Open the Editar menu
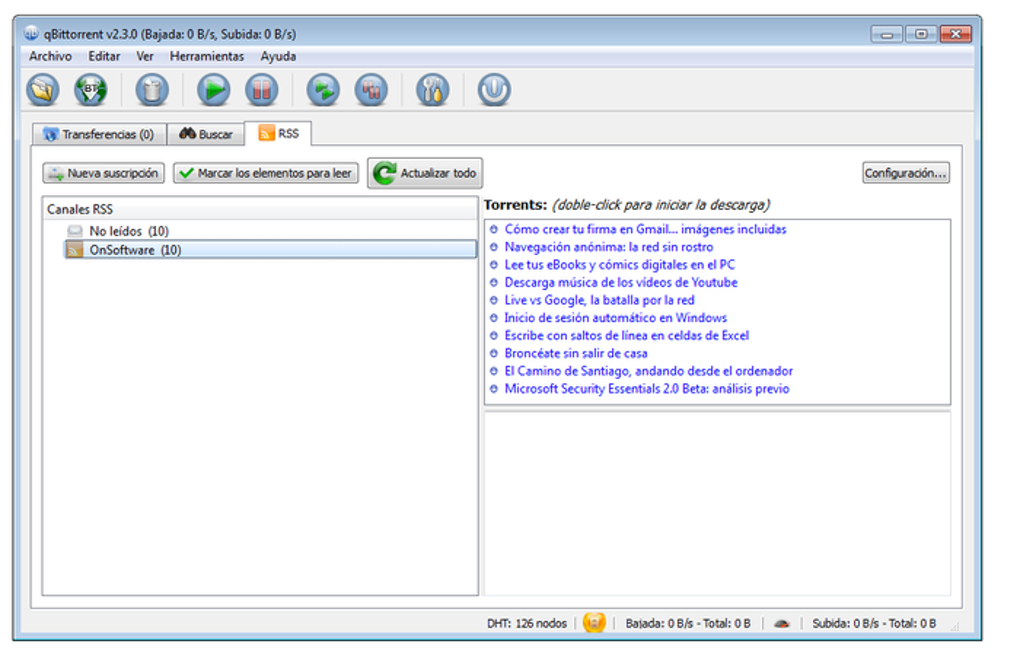 point(104,57)
